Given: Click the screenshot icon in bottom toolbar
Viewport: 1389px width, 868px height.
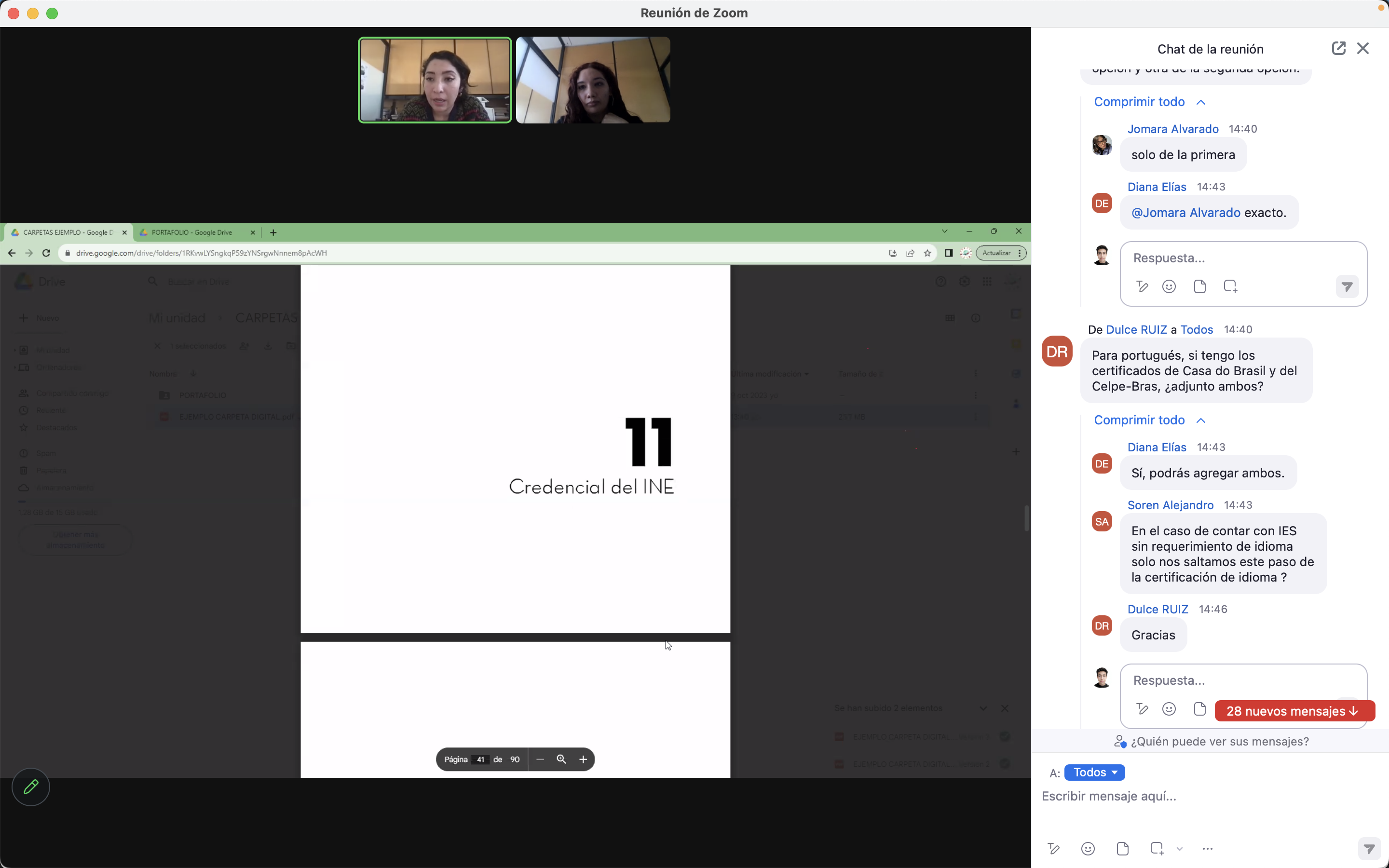Looking at the screenshot, I should [x=1157, y=849].
